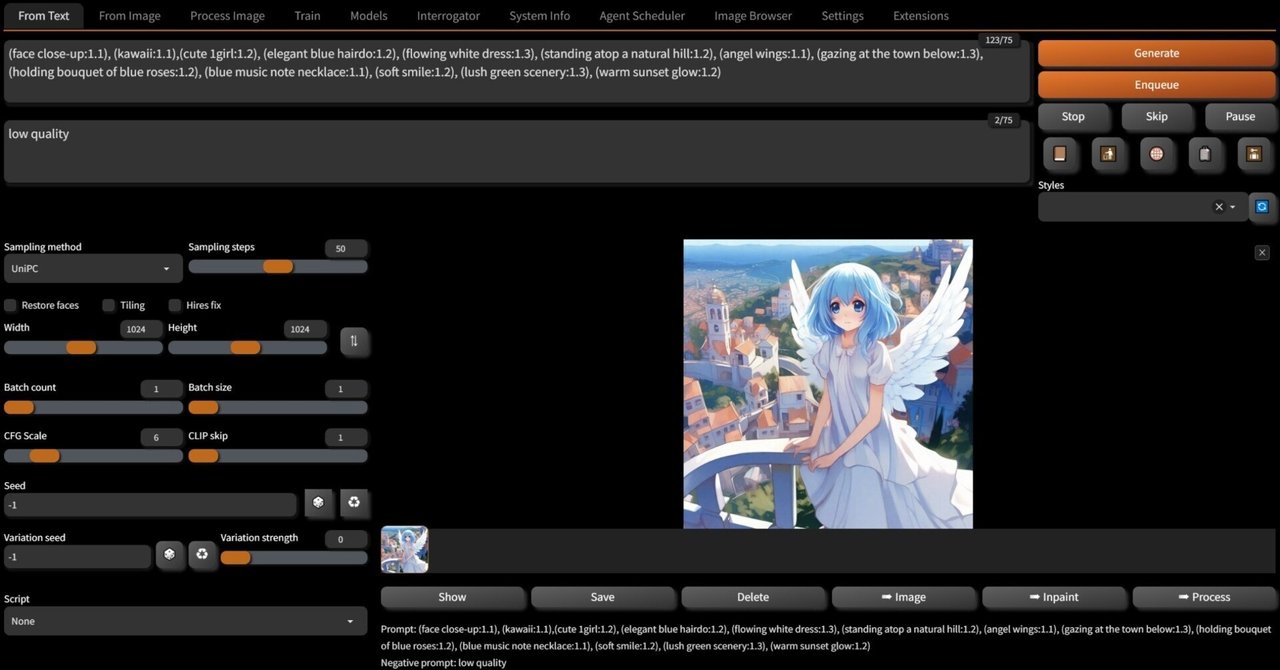
Task: Enable the Restore faces checkbox
Action: point(10,305)
